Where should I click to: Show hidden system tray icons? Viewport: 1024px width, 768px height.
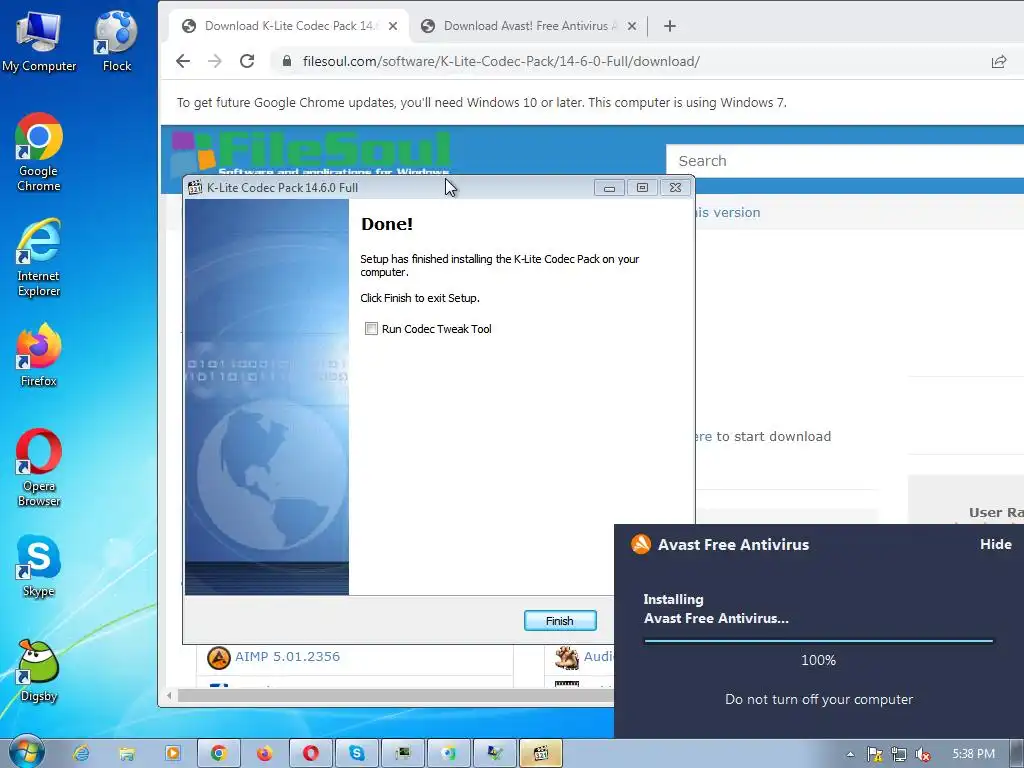coord(850,754)
